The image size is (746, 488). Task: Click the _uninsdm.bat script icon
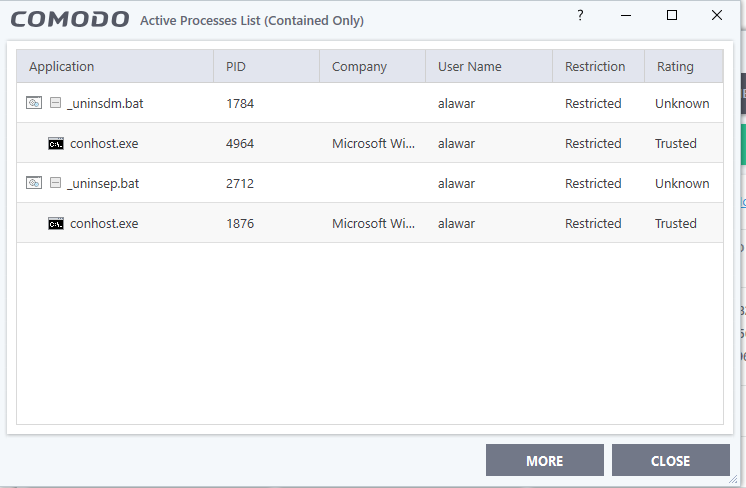tap(34, 103)
